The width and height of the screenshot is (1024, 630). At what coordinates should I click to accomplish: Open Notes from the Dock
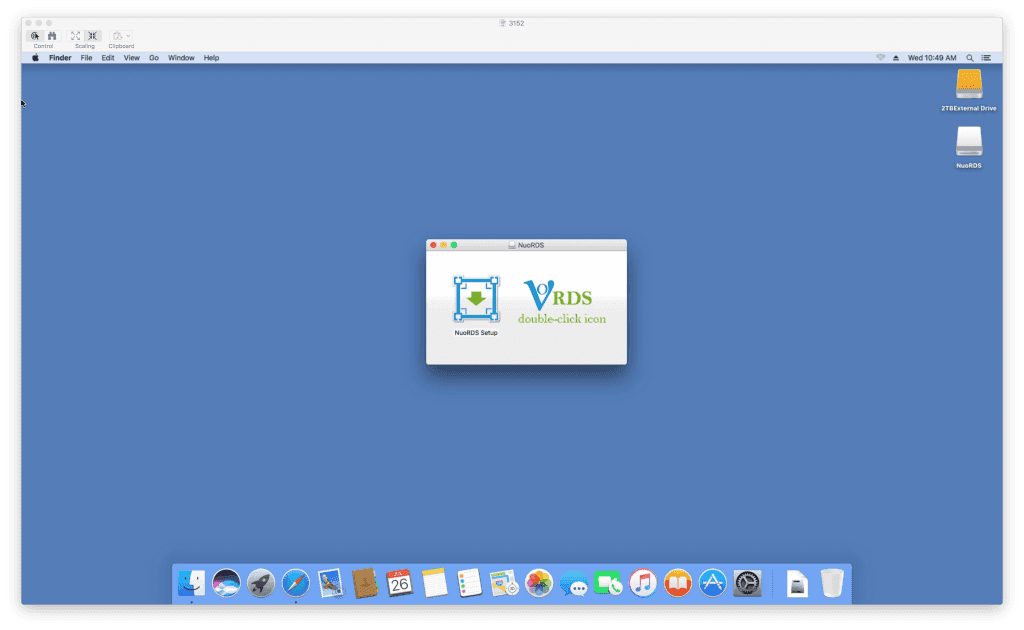point(434,583)
